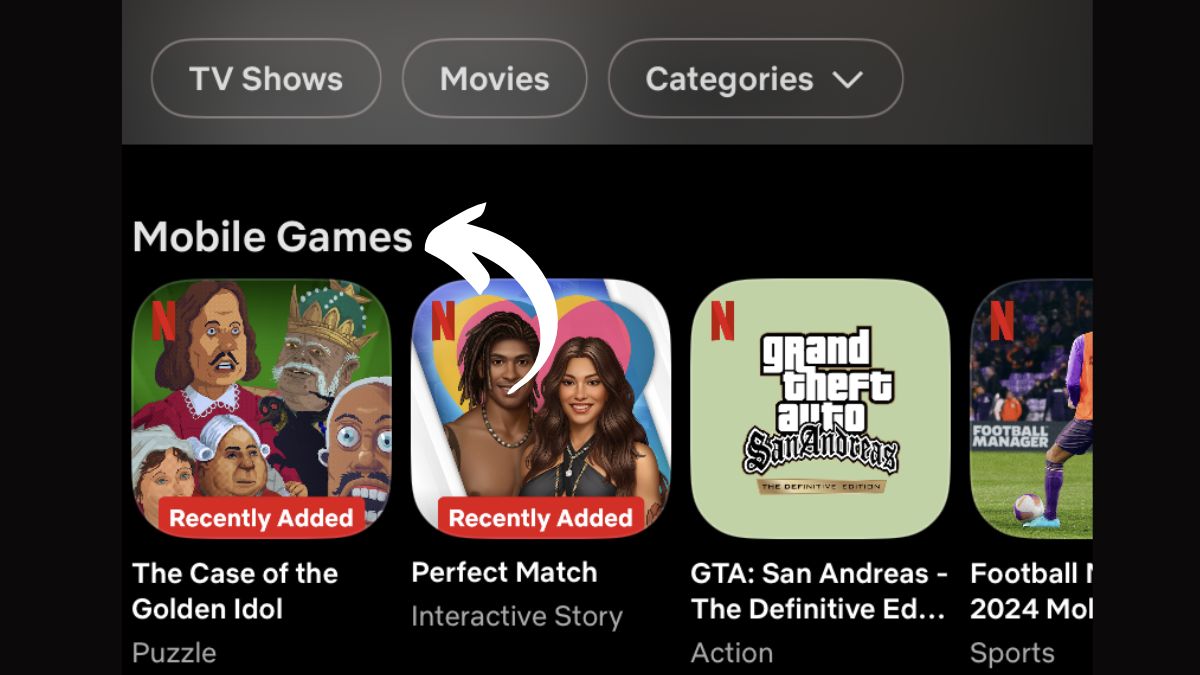This screenshot has width=1200, height=675.
Task: Select the TV Shows filter
Action: (266, 78)
